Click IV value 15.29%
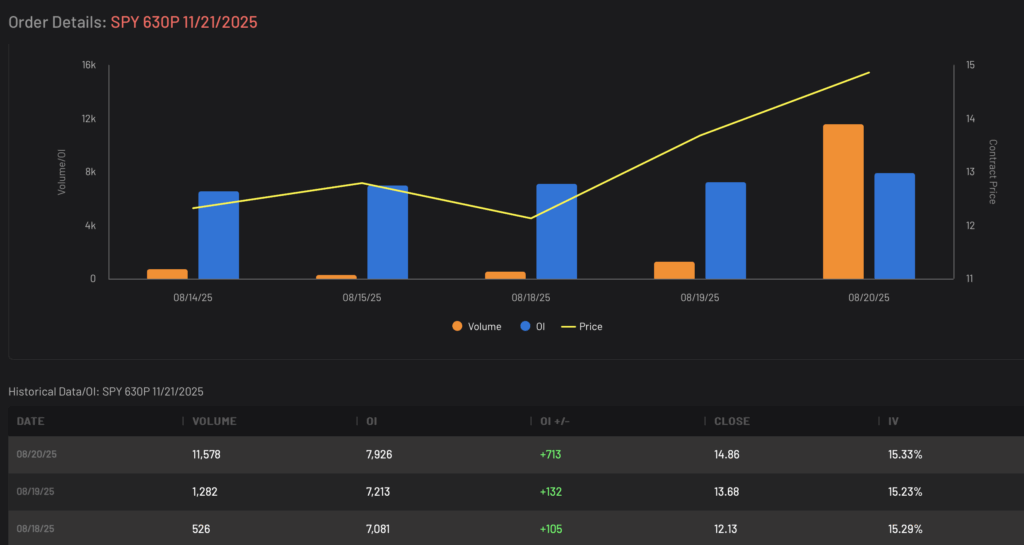This screenshot has width=1024, height=545. pos(905,529)
